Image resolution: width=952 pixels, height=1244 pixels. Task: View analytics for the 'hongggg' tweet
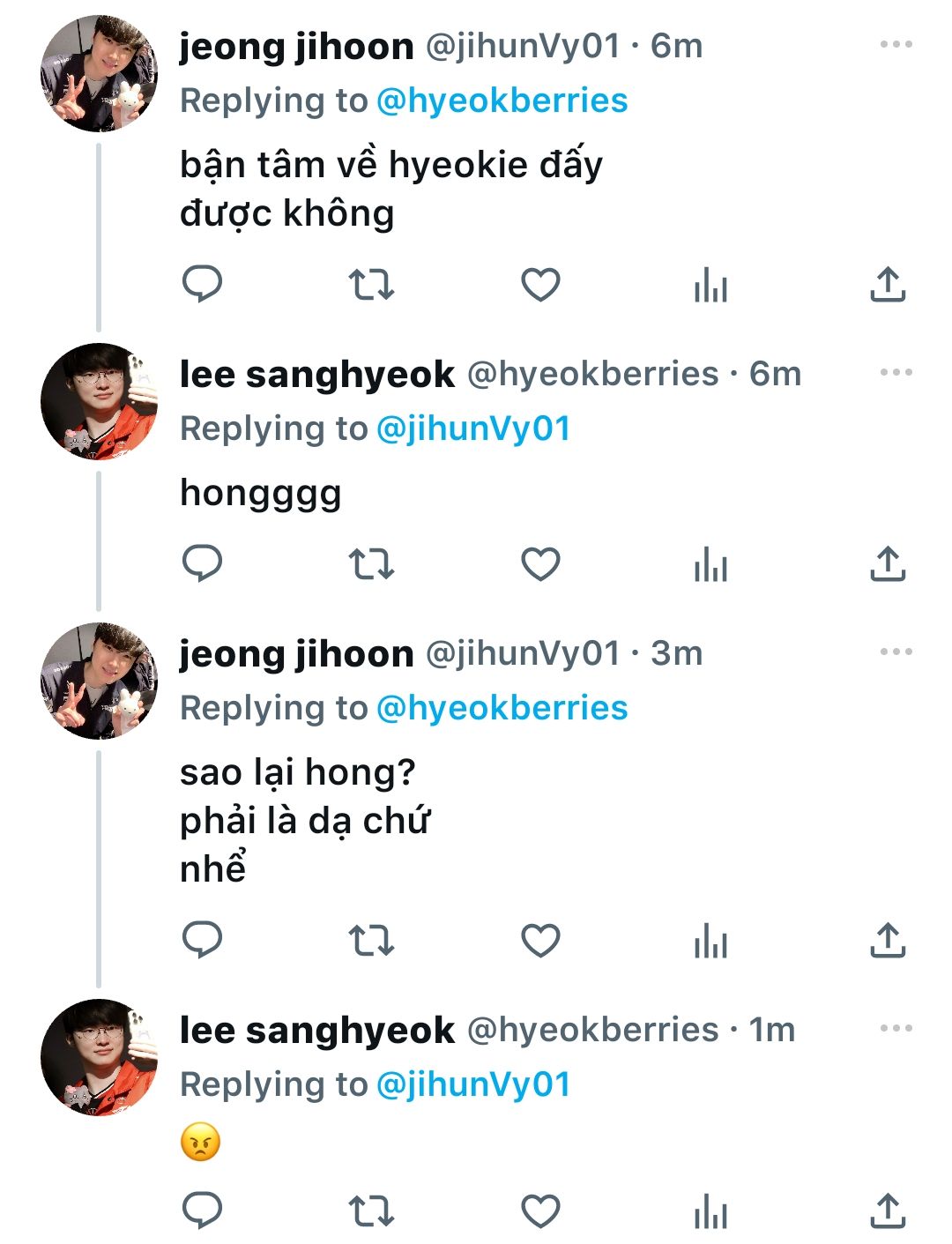710,564
